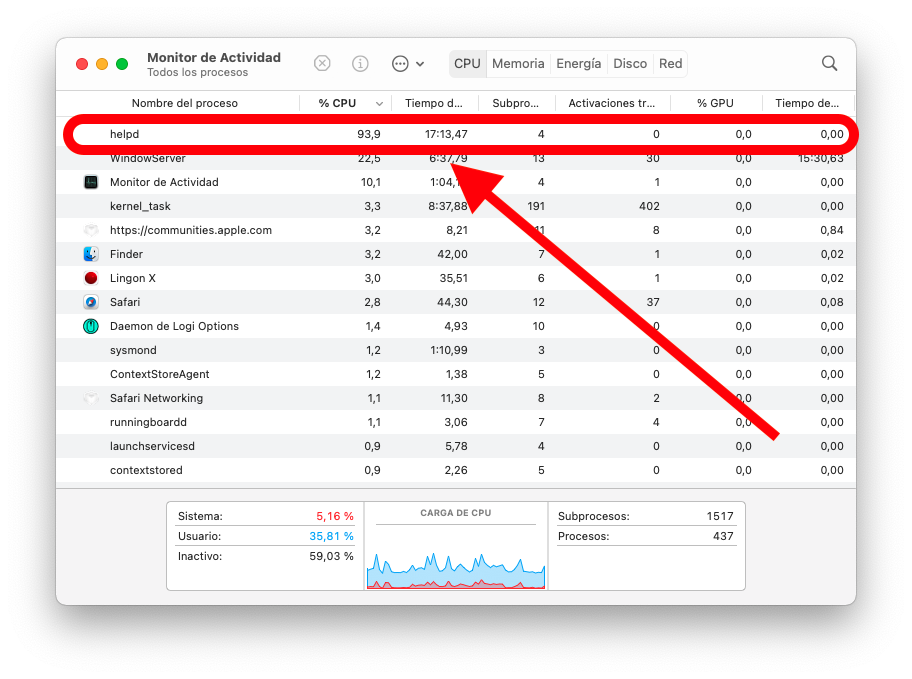Image resolution: width=912 pixels, height=679 pixels.
Task: Sort by Subpro... column header
Action: (x=516, y=103)
